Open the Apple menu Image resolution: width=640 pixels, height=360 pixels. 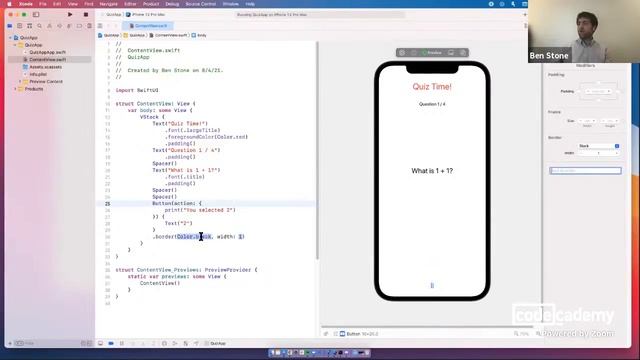tap(9, 4)
